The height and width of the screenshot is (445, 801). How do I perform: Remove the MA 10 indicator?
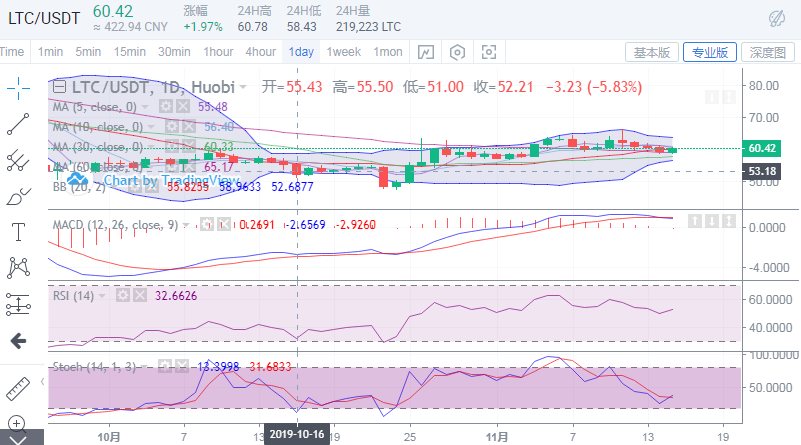click(189, 127)
